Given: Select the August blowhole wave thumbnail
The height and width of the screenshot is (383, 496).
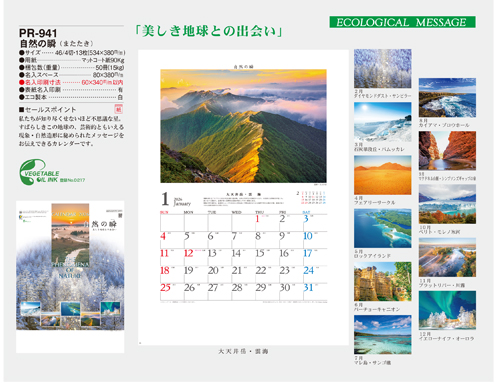Looking at the screenshot, I should pos(447,98).
